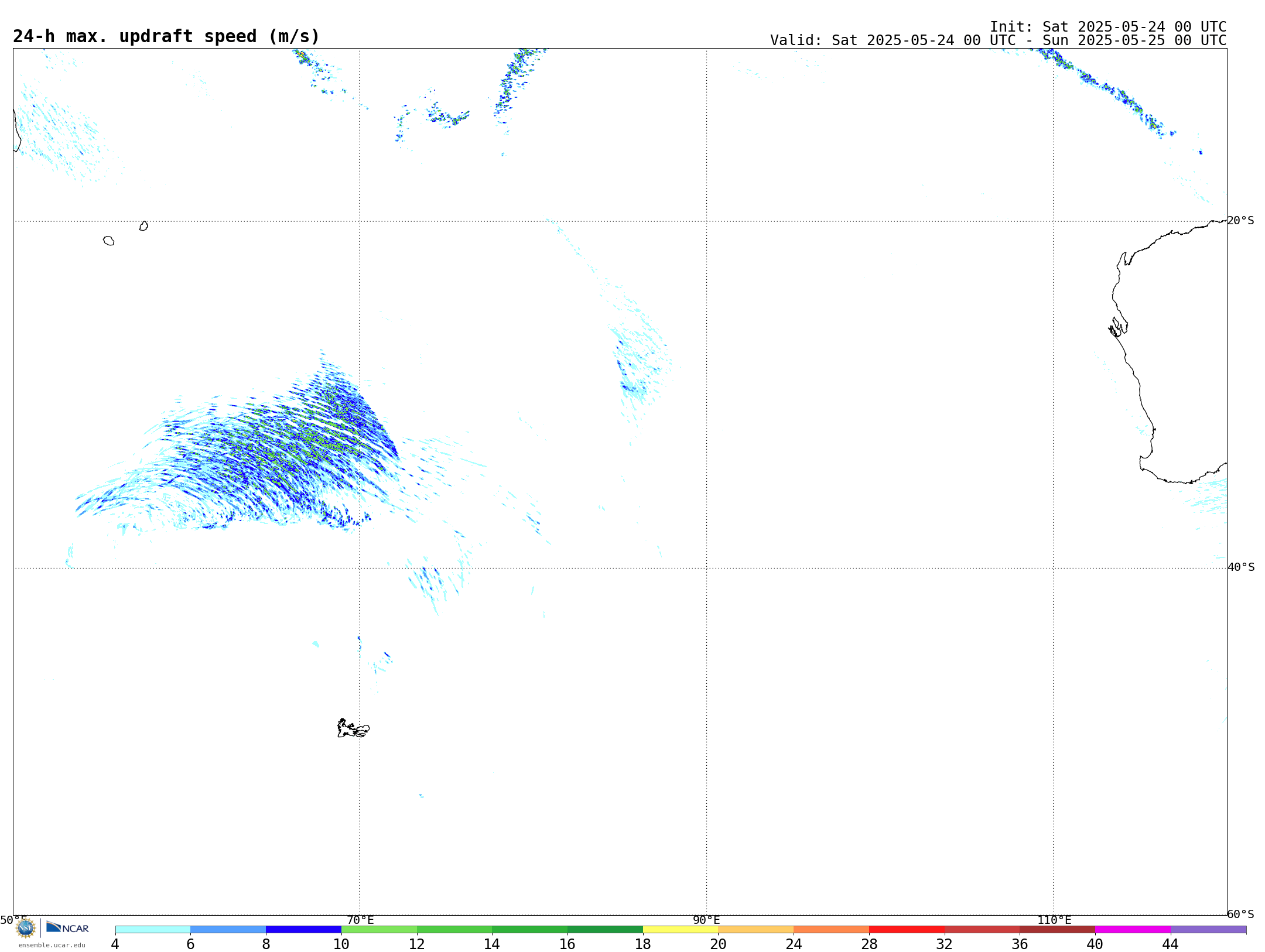Click the light cyan 4-6 color swatch
1265x952 pixels.
(x=153, y=930)
